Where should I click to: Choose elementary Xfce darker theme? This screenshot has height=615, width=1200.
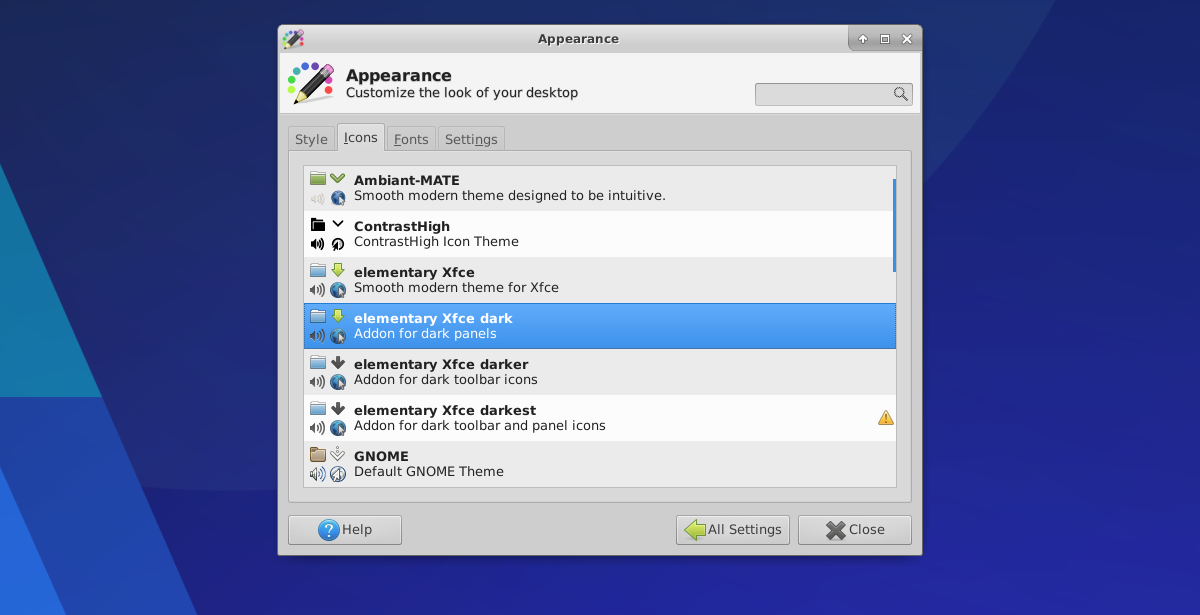[x=600, y=372]
